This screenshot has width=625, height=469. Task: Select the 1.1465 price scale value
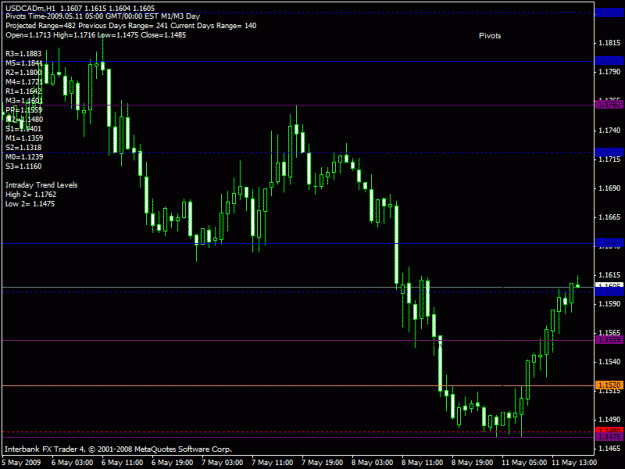pos(609,449)
